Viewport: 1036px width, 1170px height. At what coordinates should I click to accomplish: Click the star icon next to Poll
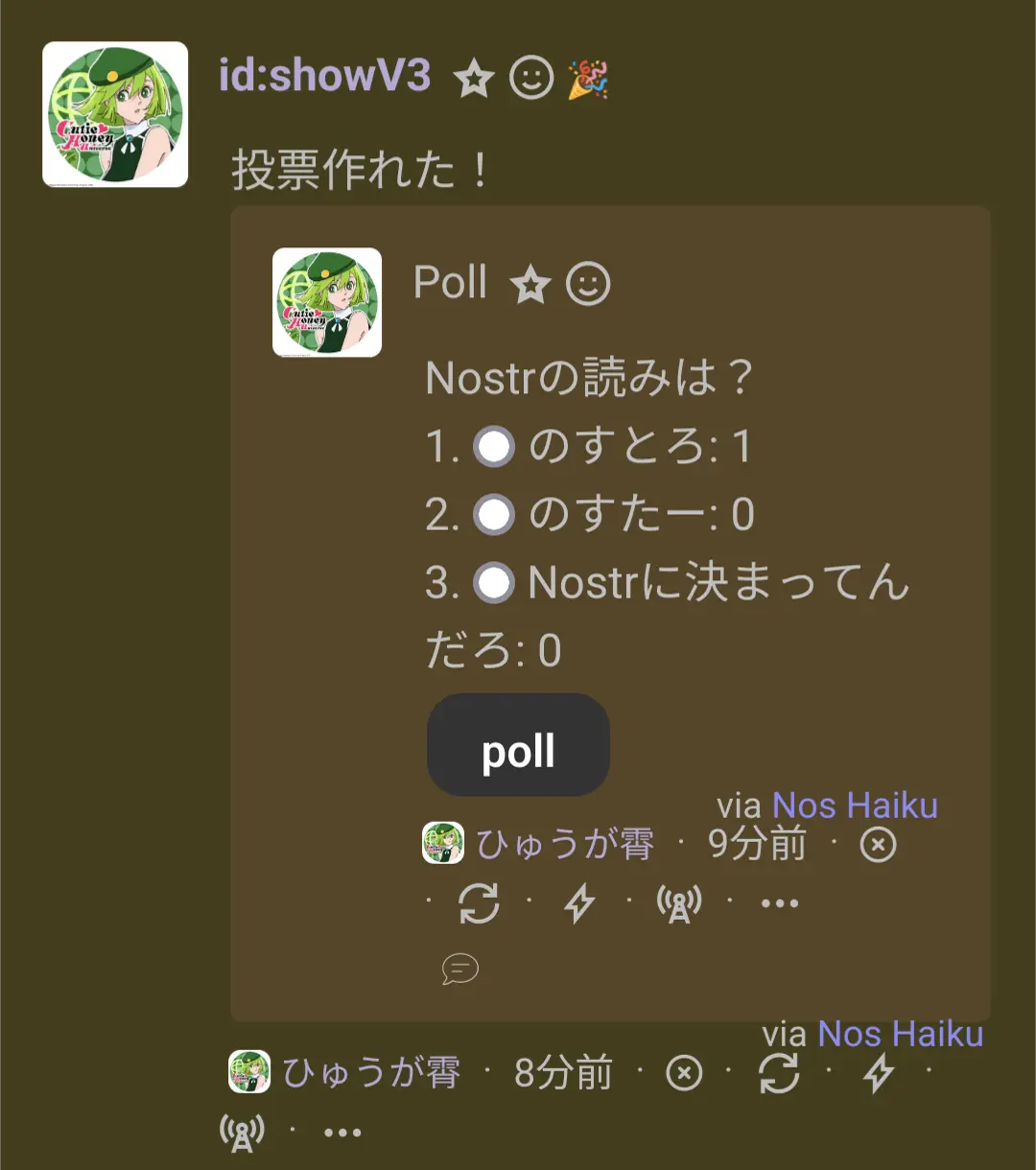click(530, 285)
